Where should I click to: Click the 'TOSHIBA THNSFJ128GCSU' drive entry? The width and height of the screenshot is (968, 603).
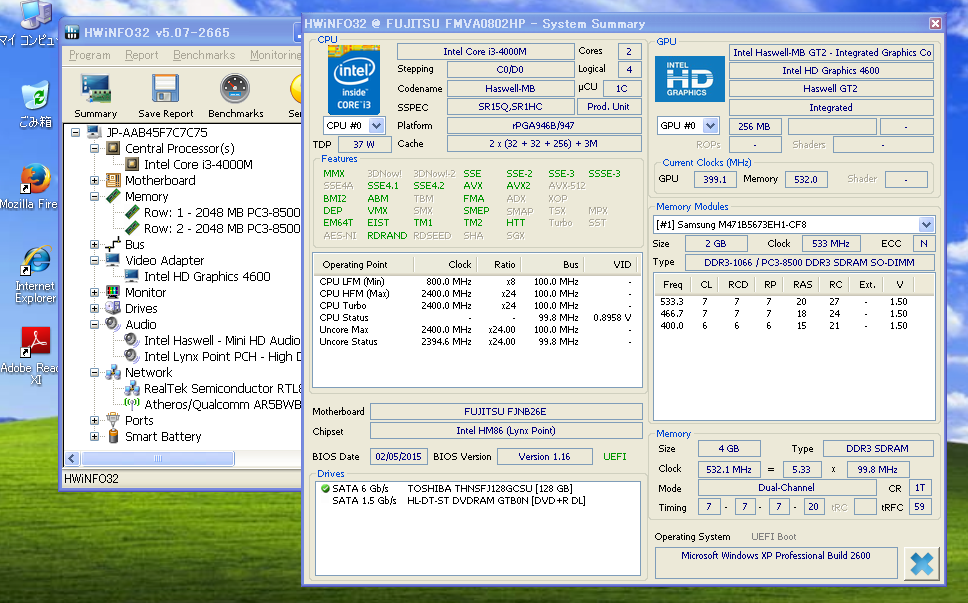tap(490, 488)
